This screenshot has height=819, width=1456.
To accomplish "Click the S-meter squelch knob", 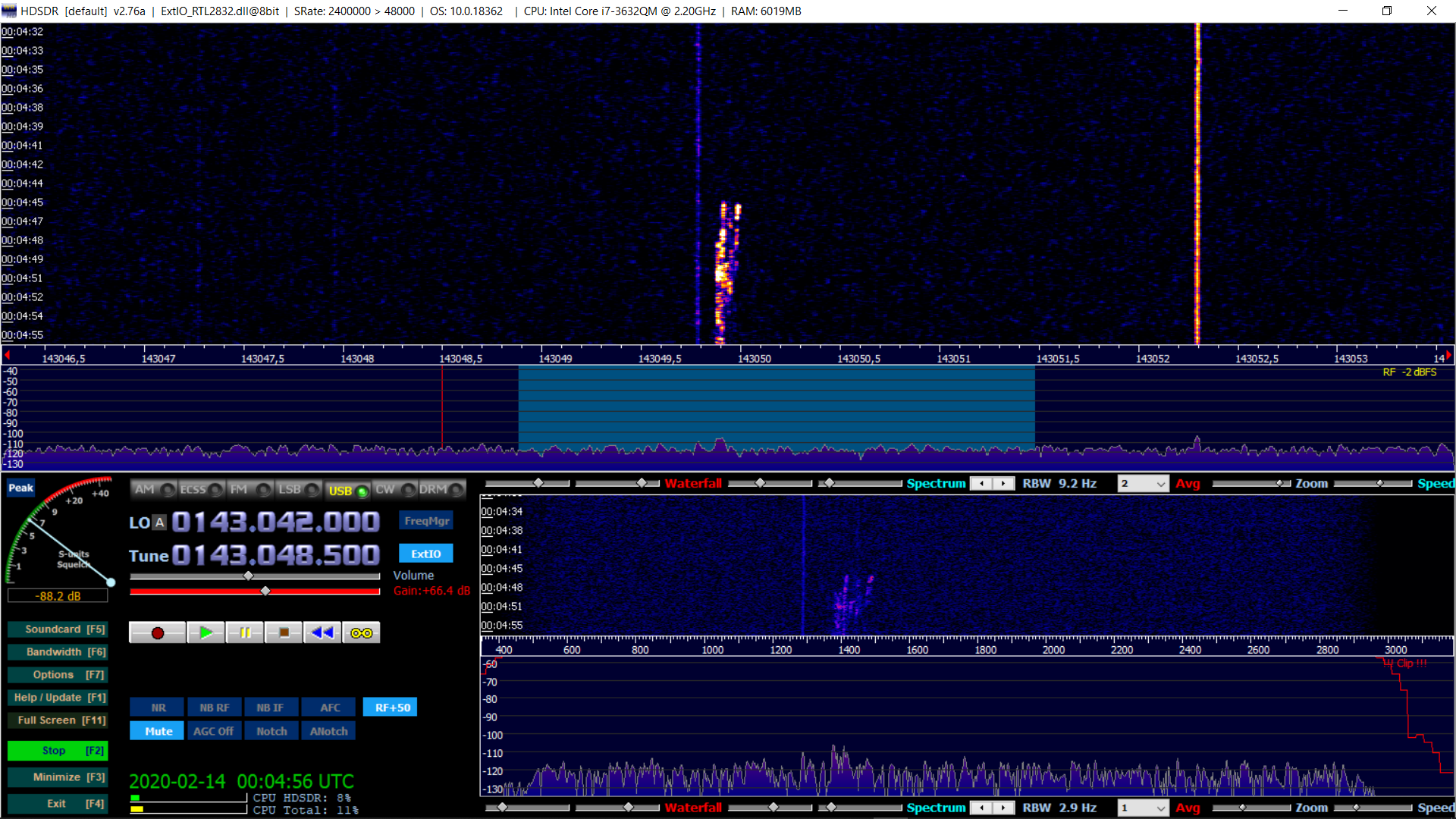I will coord(111,582).
